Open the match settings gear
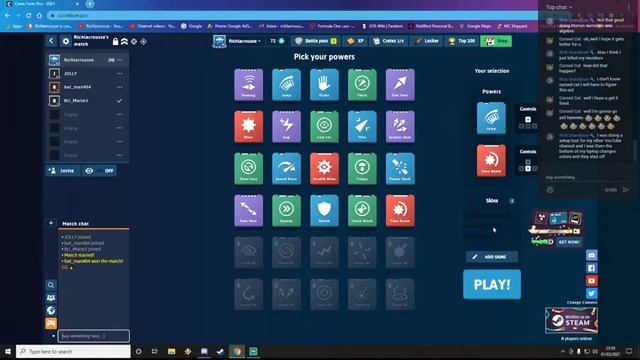This screenshot has width=640, height=360. point(66,41)
